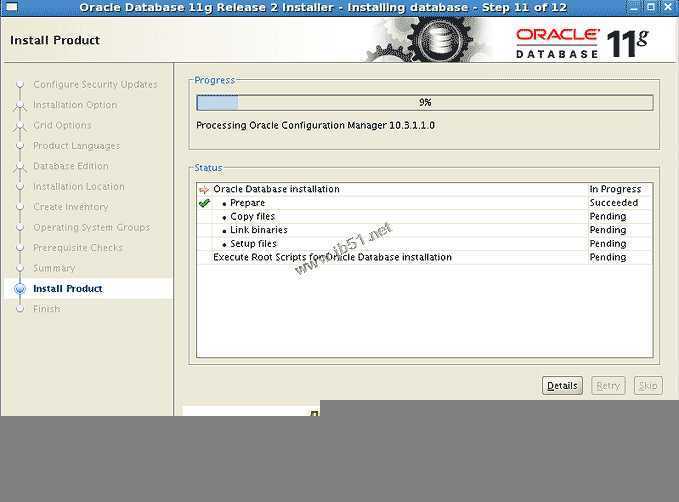The height and width of the screenshot is (502, 679).
Task: Select the Grid Options step
Action: (x=62, y=125)
